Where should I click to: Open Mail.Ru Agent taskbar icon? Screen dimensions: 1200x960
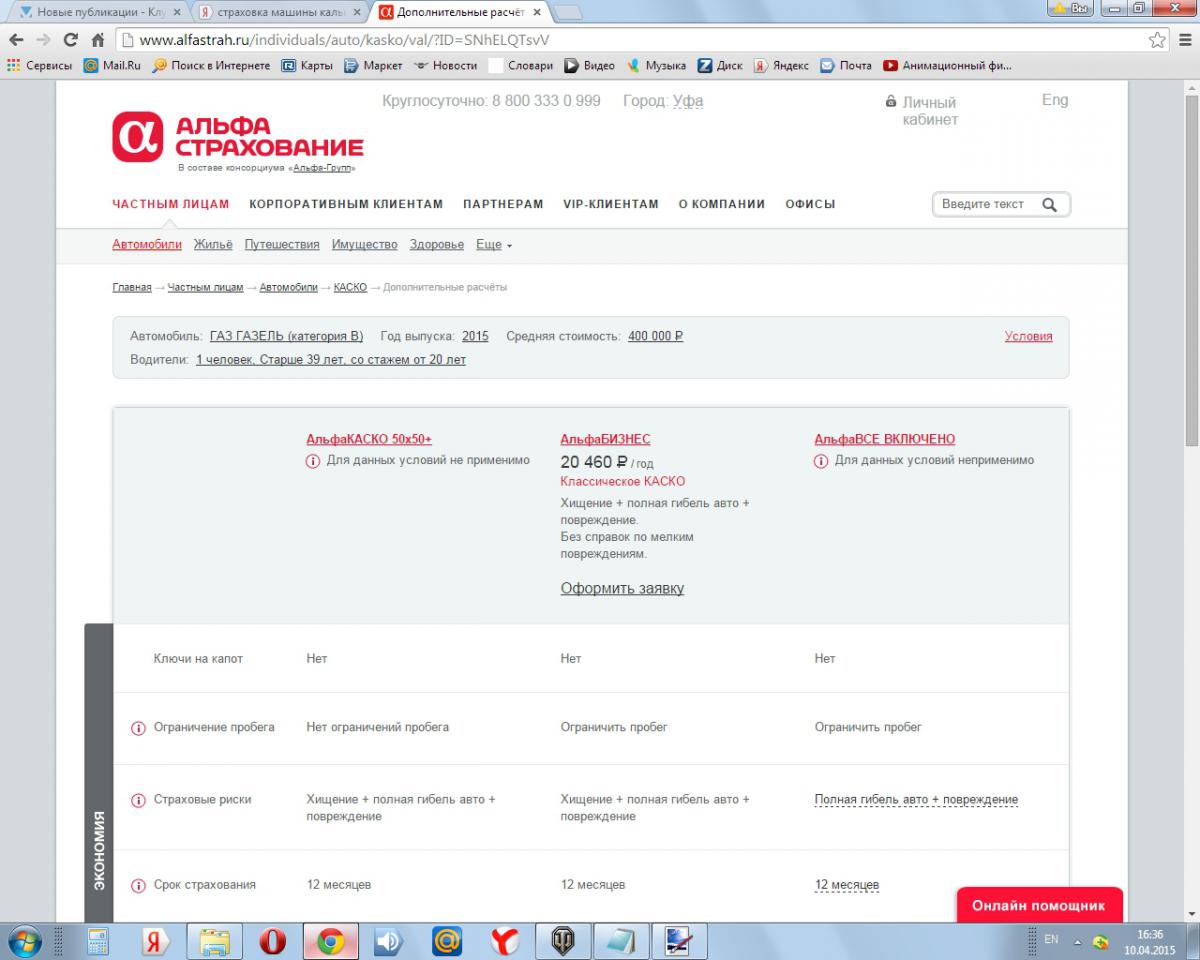pyautogui.click(x=447, y=941)
